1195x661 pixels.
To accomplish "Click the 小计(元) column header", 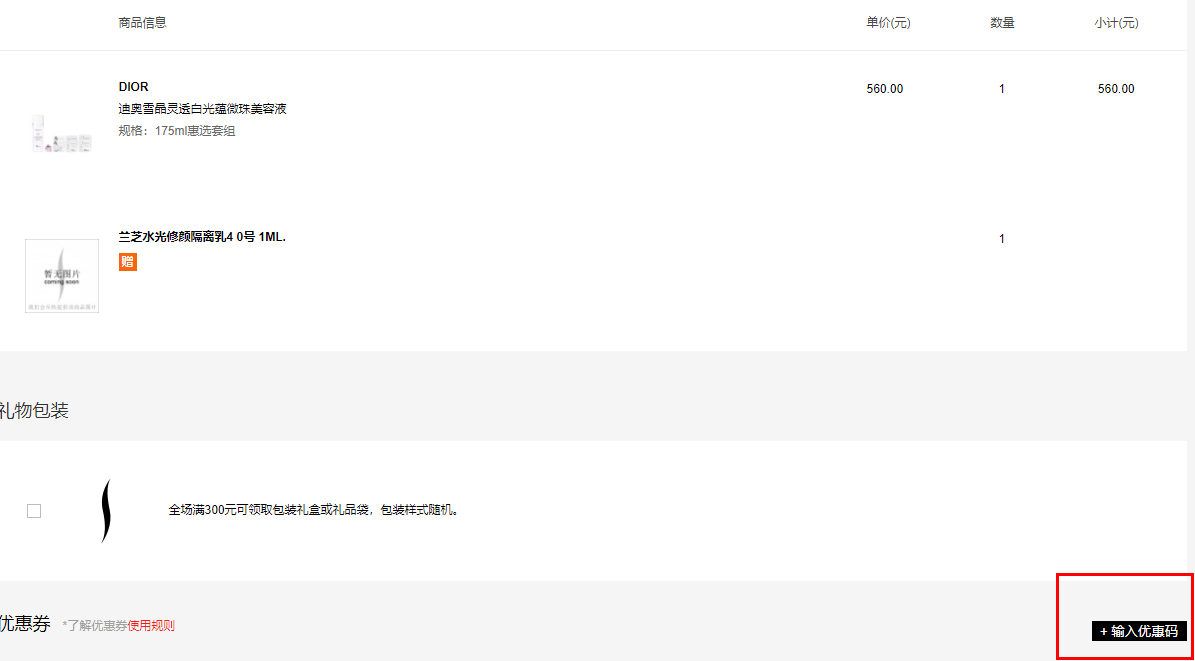I will [1116, 23].
